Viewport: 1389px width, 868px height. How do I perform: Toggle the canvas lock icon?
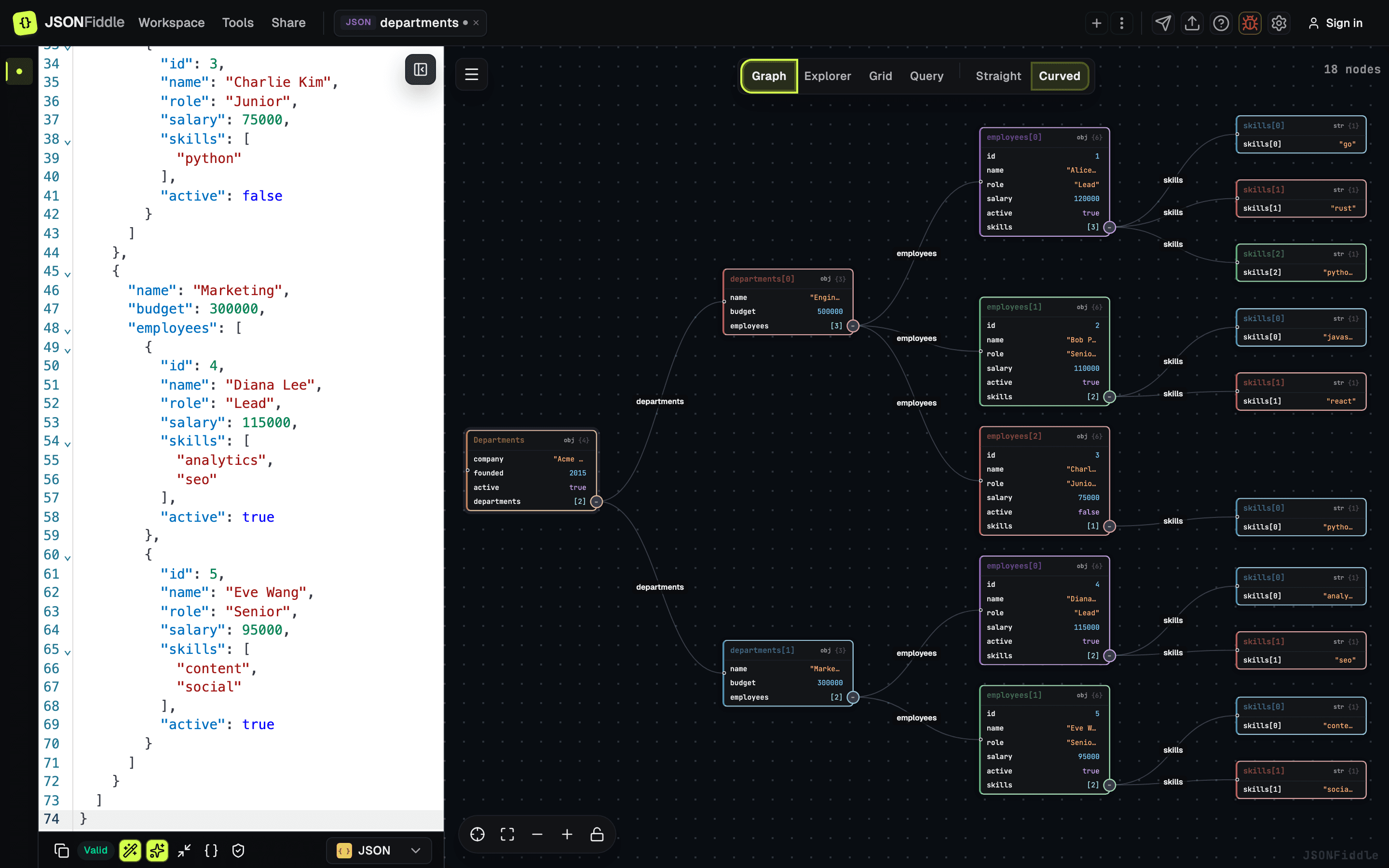tap(597, 834)
